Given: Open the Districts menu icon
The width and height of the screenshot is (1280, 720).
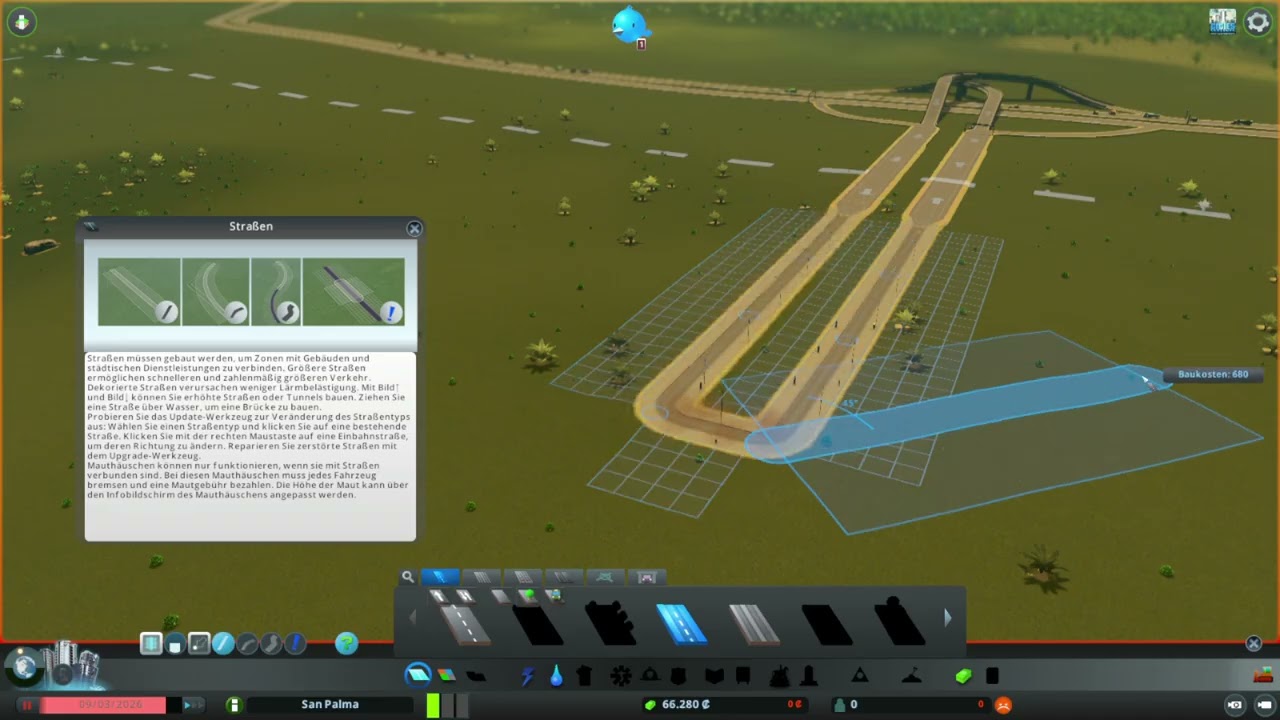Looking at the screenshot, I should [x=476, y=676].
